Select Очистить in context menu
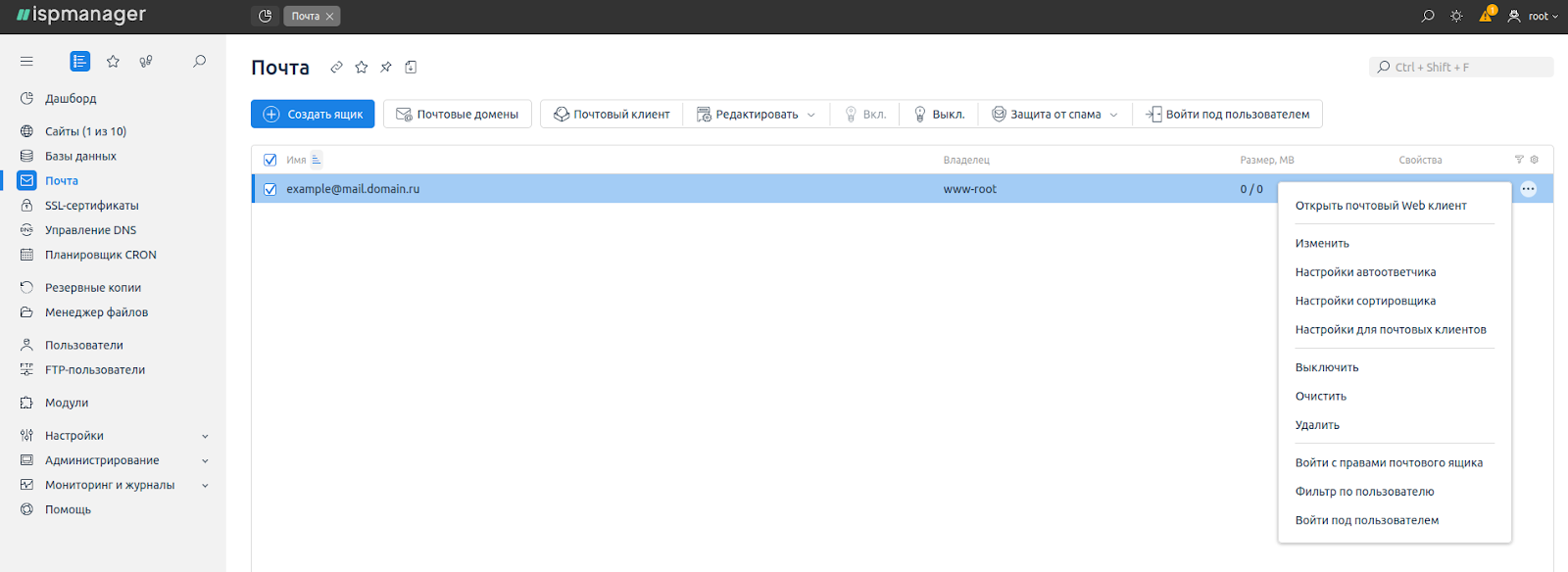The image size is (1568, 572). [1321, 396]
